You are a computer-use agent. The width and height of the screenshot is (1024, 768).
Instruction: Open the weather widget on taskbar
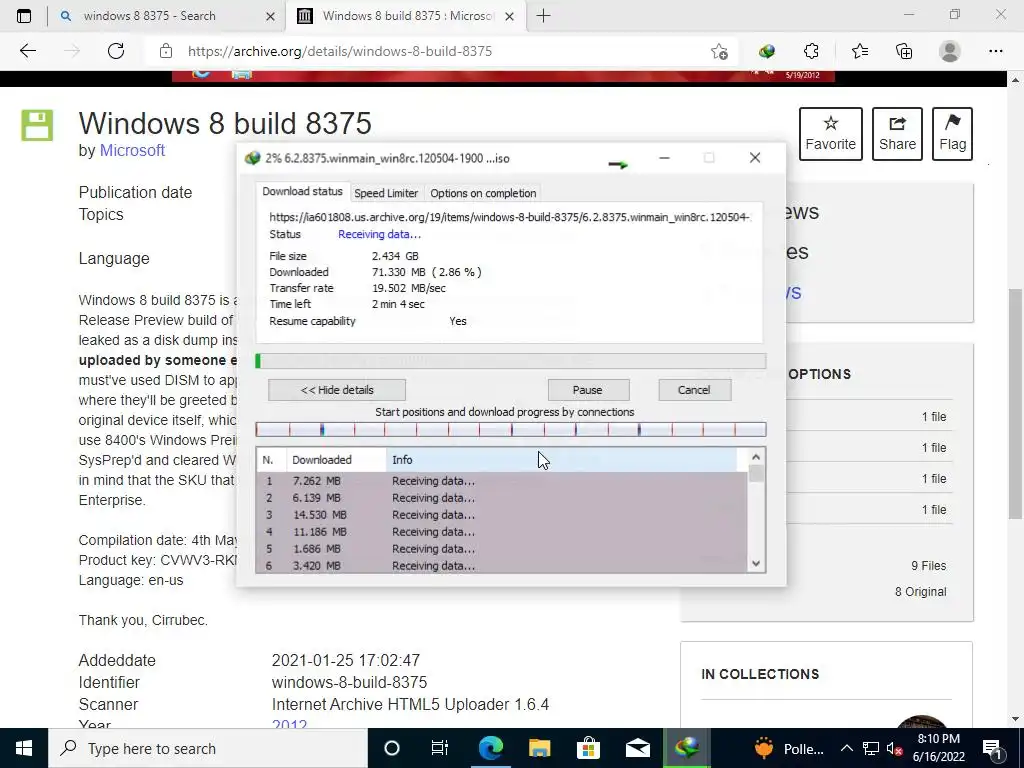pyautogui.click(x=789, y=748)
